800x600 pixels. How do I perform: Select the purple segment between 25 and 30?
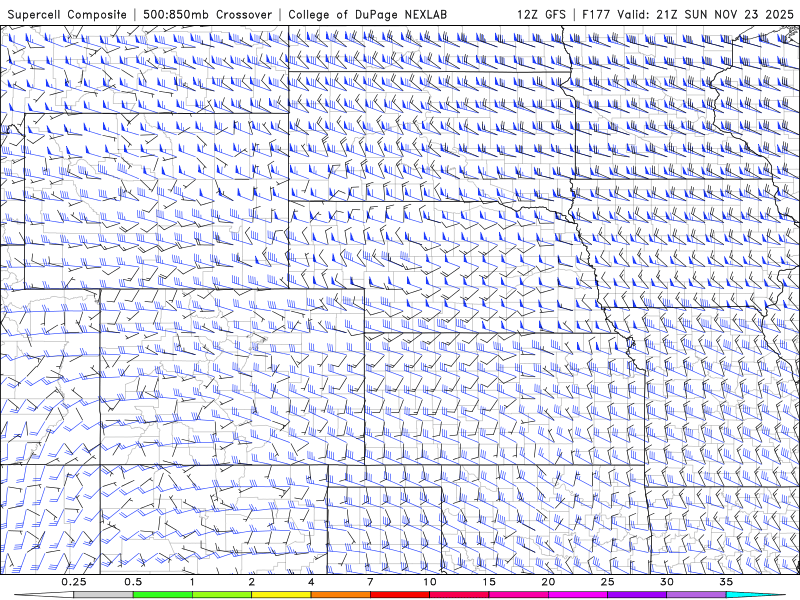click(637, 595)
